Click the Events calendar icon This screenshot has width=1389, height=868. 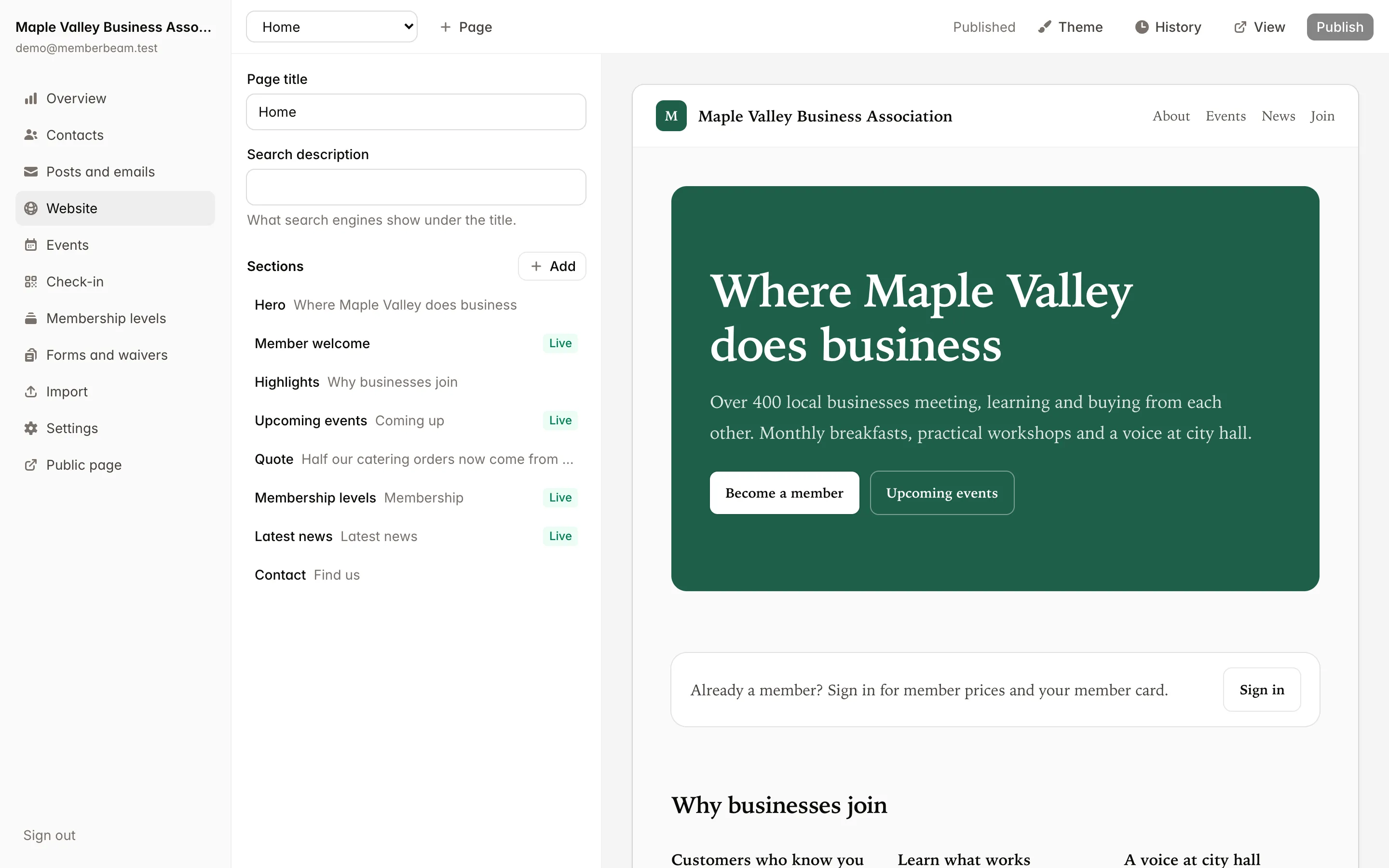[x=31, y=245]
